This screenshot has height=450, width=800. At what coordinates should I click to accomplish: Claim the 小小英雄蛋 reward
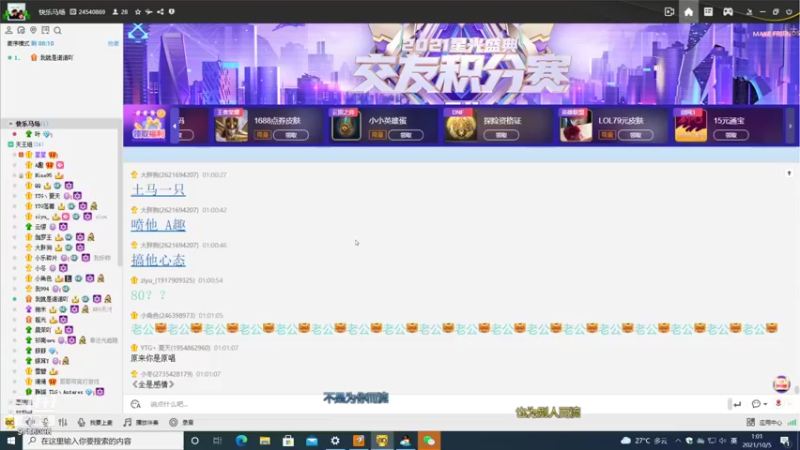[x=406, y=135]
